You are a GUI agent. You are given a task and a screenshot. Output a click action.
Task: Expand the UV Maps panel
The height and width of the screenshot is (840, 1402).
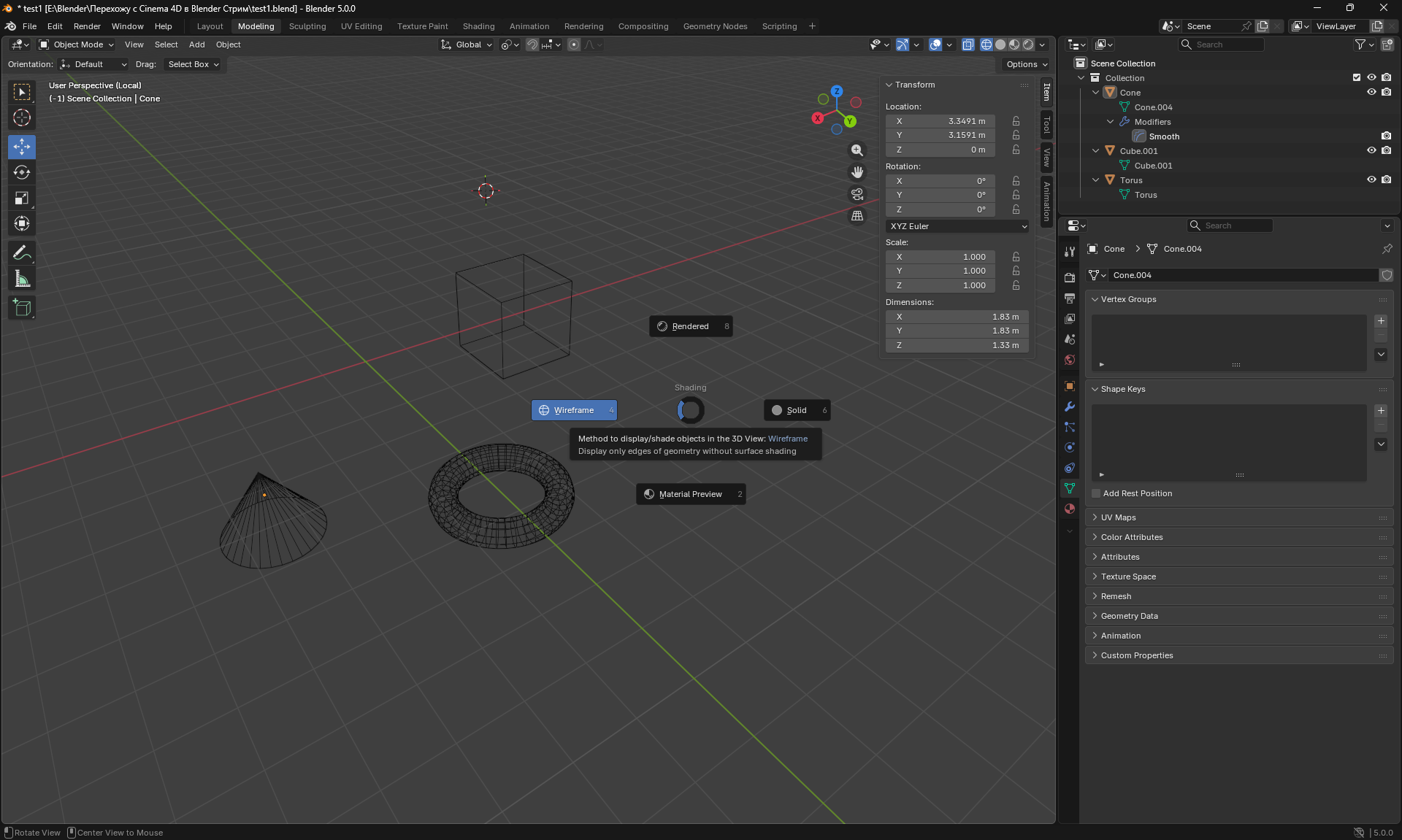[x=1118, y=517]
